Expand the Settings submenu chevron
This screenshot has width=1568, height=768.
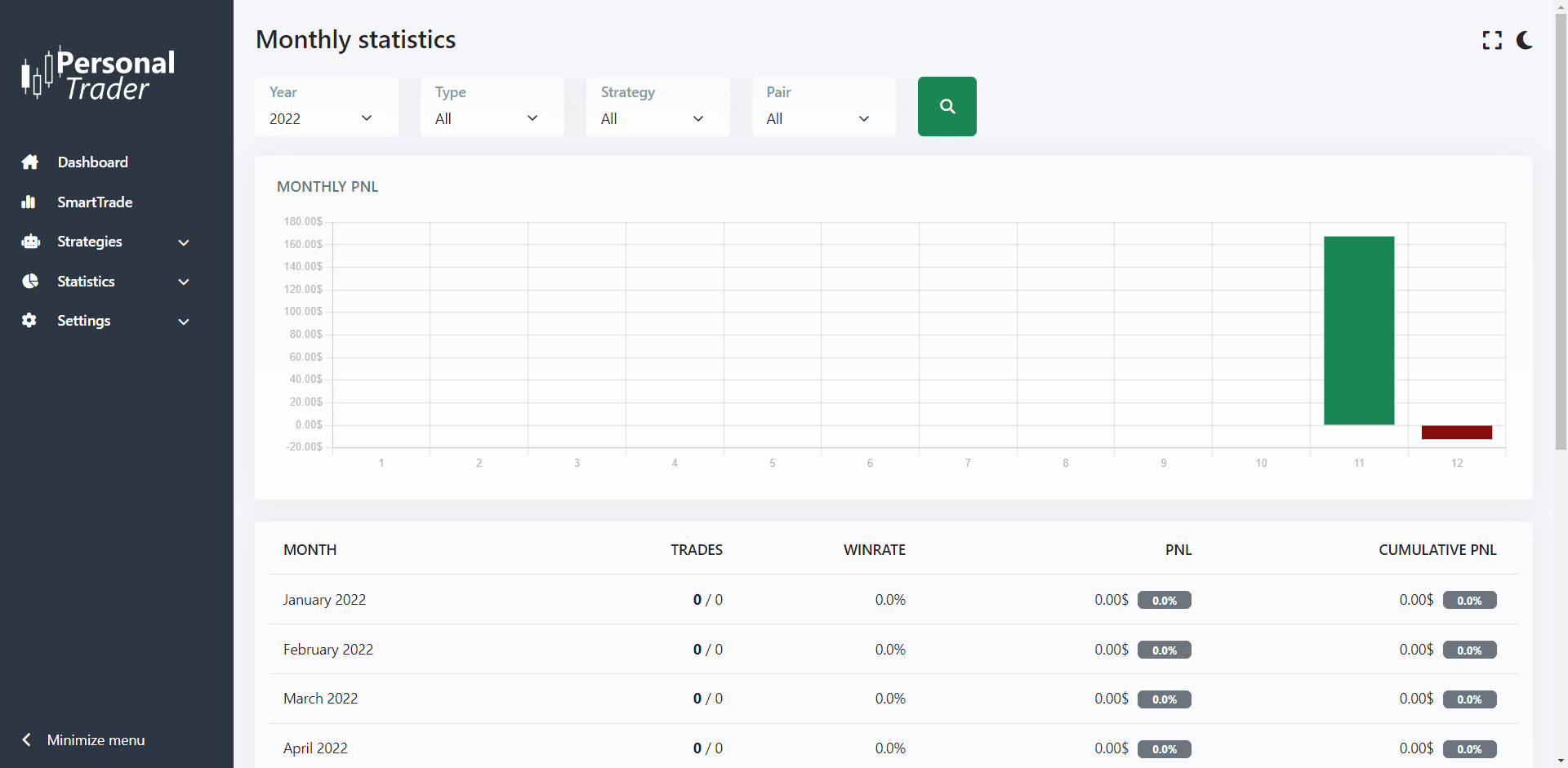coord(184,322)
